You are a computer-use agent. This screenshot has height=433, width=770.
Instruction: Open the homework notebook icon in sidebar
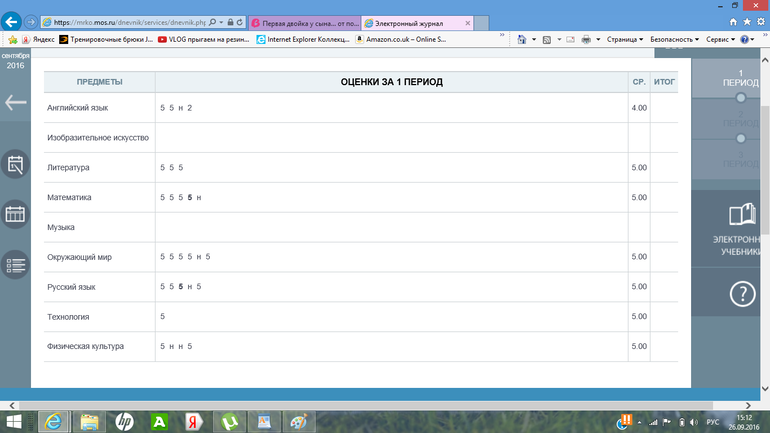[15, 165]
